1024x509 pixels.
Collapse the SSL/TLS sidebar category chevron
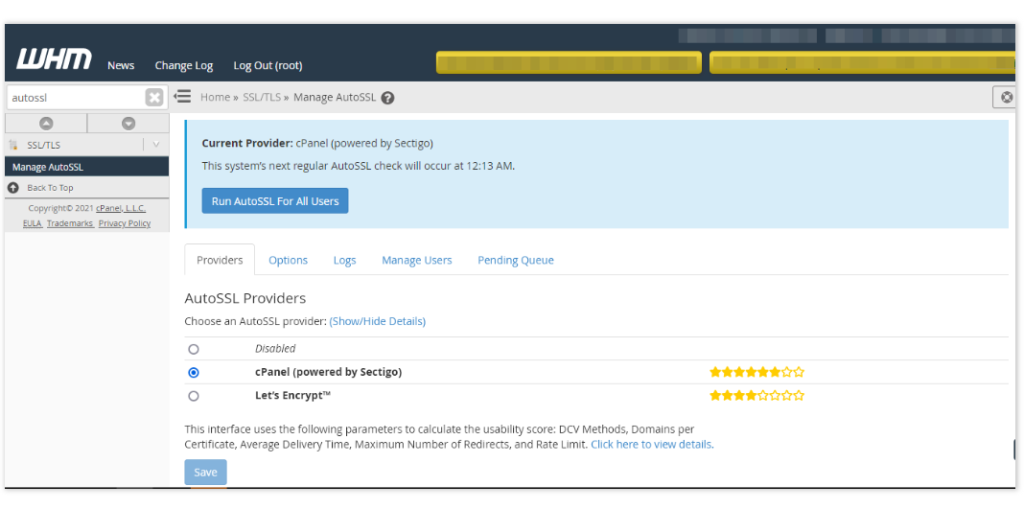point(156,145)
